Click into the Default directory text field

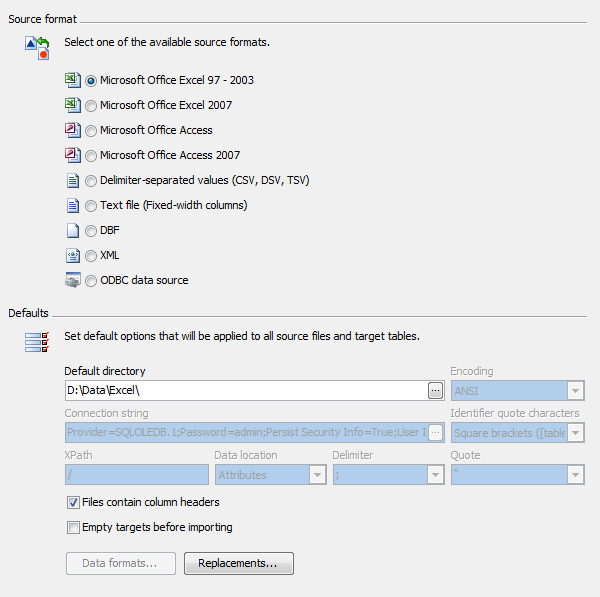[246, 391]
